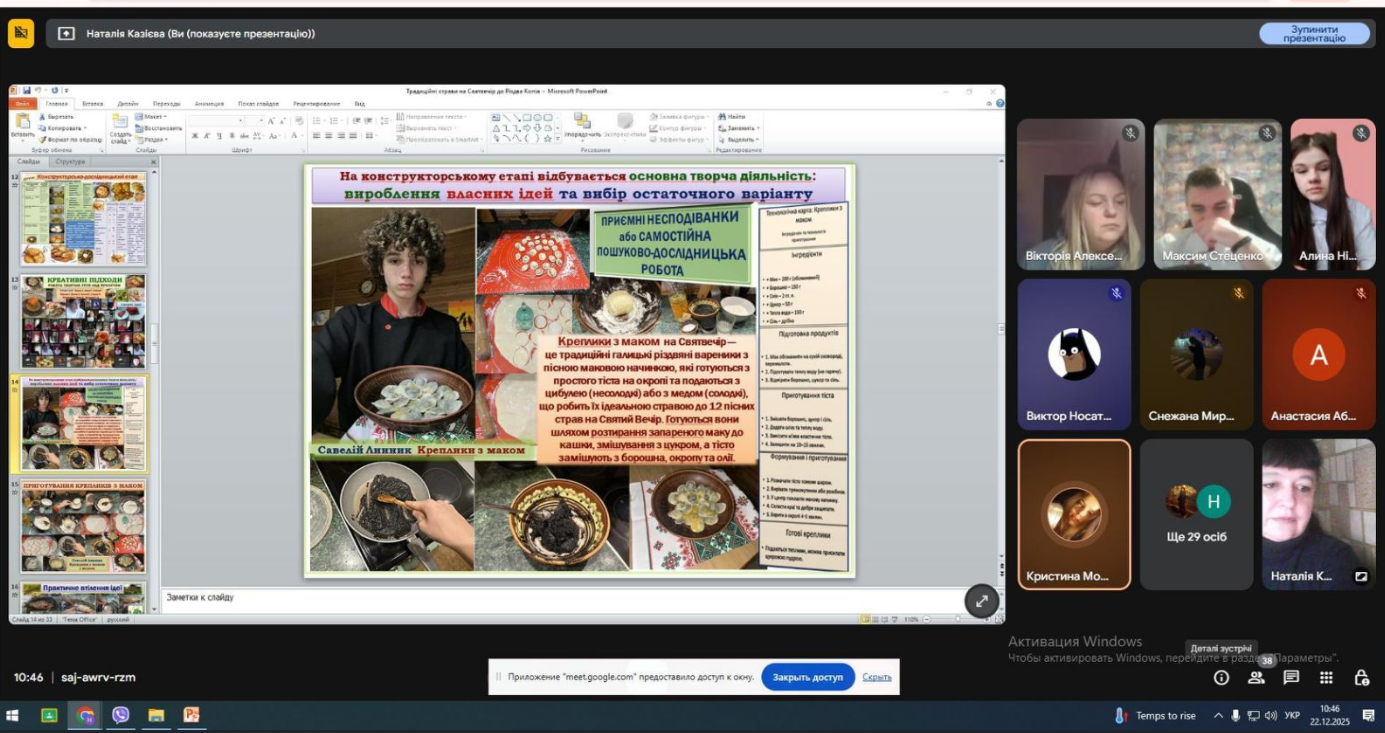
Task: Click the Скрыть link in sharing bar
Action: coord(876,677)
